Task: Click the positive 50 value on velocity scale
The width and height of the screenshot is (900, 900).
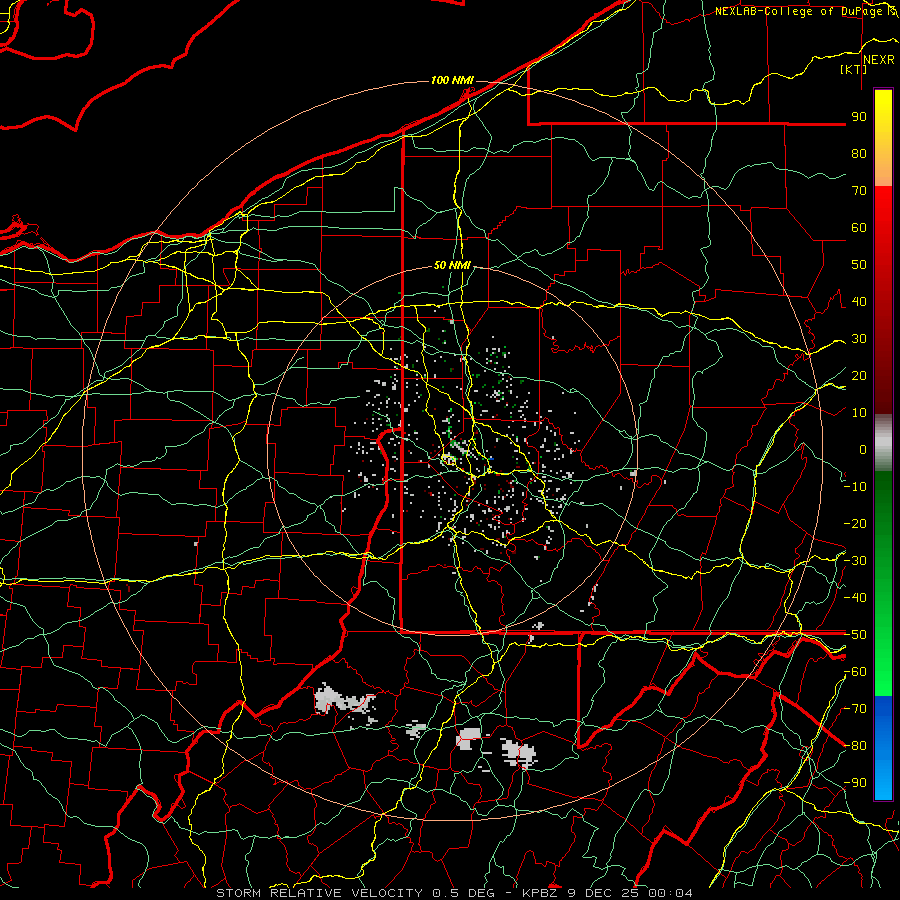Action: [x=859, y=265]
